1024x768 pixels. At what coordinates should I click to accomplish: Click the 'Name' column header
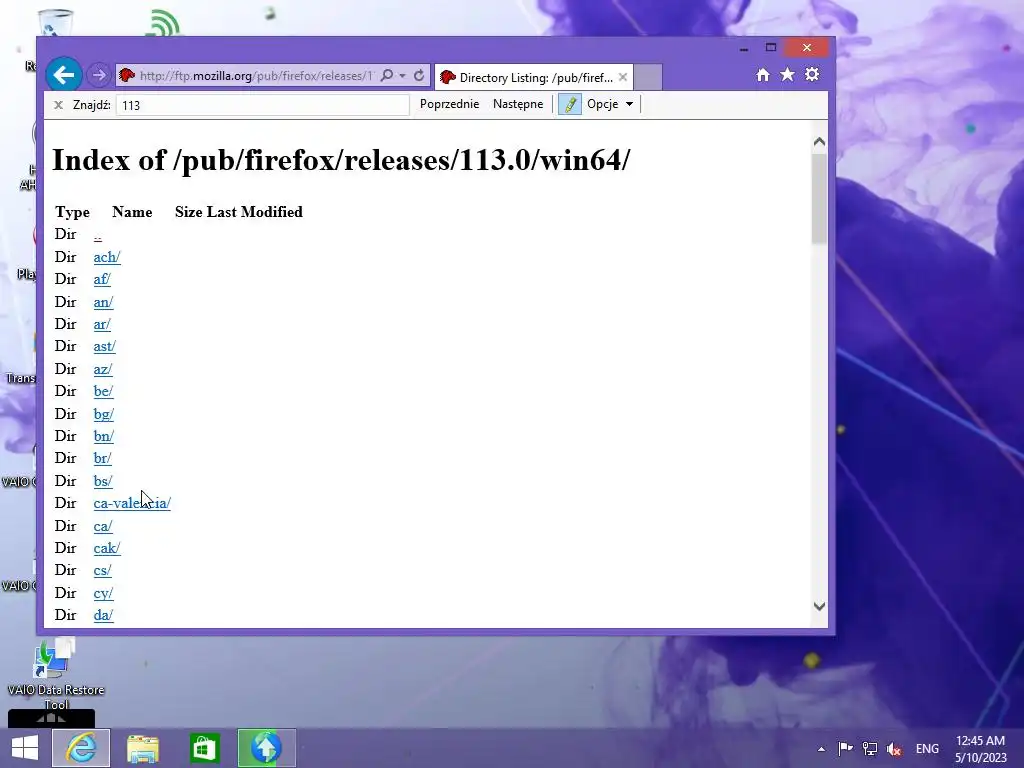coord(132,212)
